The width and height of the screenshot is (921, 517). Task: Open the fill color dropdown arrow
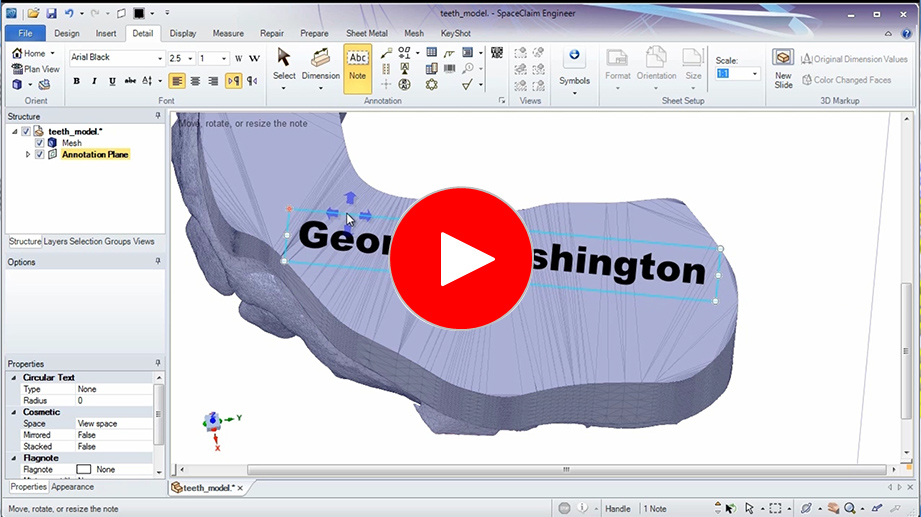pyautogui.click(x=152, y=13)
